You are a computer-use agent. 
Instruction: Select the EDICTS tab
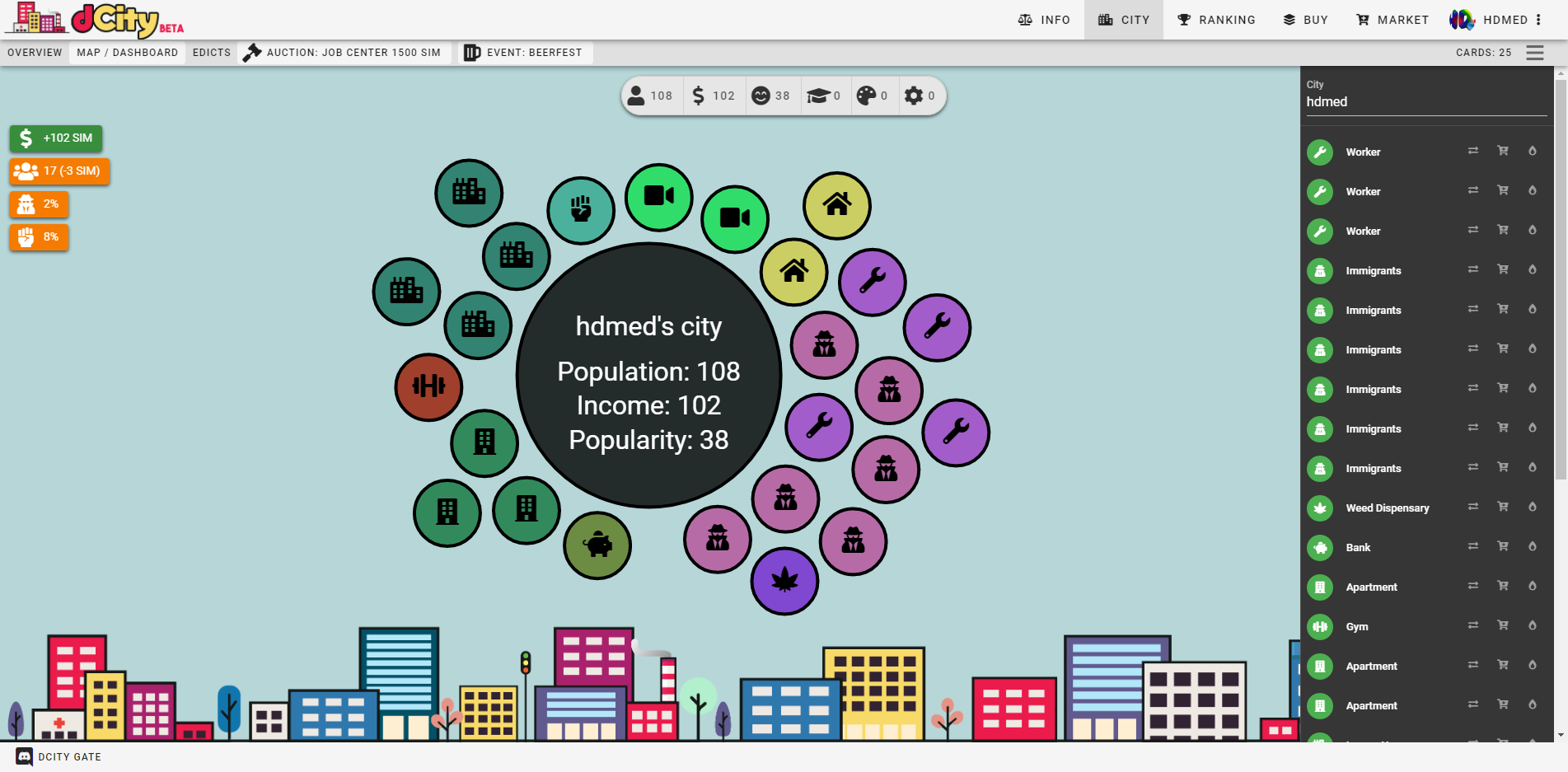[212, 53]
